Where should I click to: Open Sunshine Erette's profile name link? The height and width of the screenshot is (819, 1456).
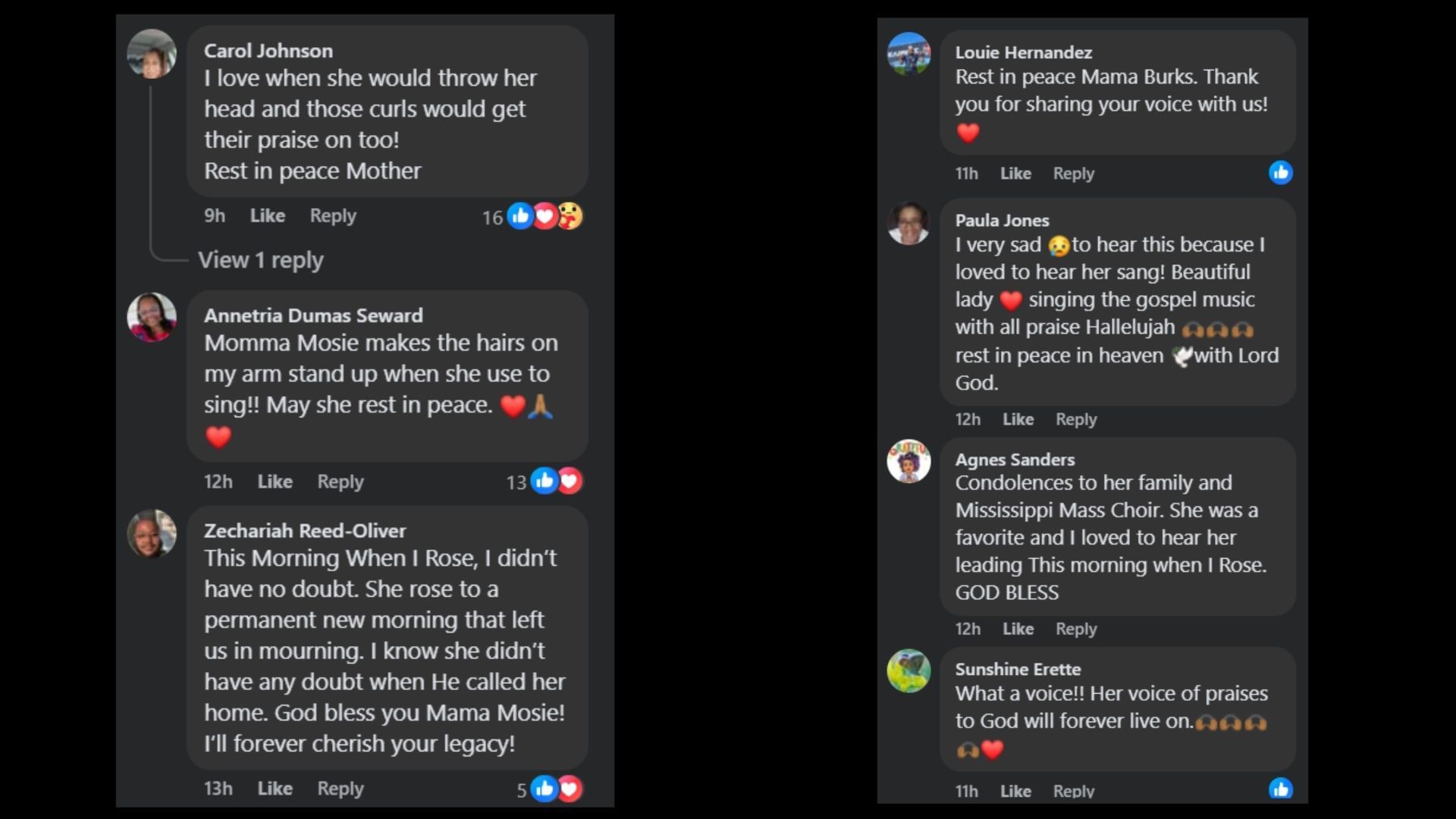point(1018,669)
